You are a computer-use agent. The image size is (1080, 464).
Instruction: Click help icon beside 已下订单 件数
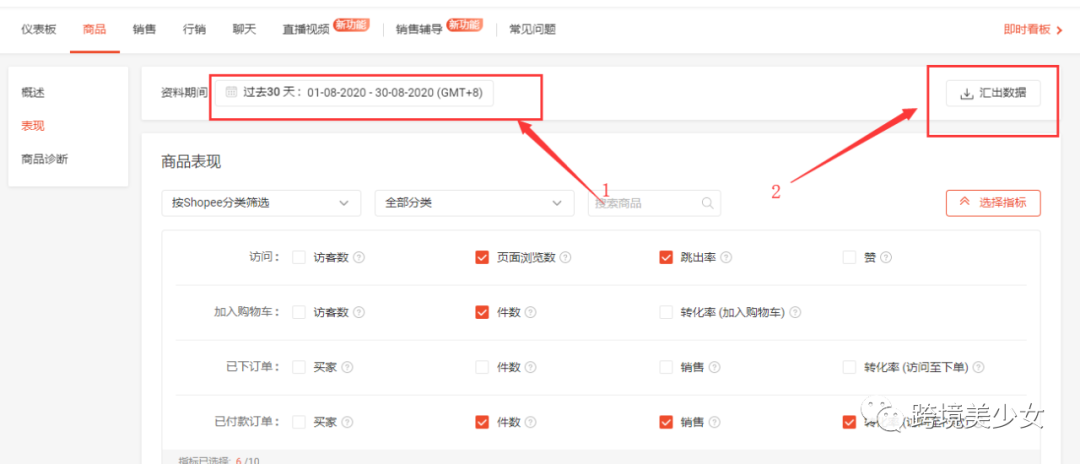pos(530,368)
